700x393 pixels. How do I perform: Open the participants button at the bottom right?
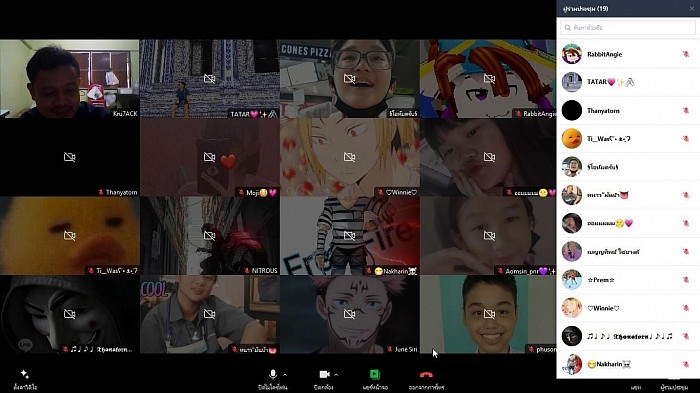click(x=674, y=387)
